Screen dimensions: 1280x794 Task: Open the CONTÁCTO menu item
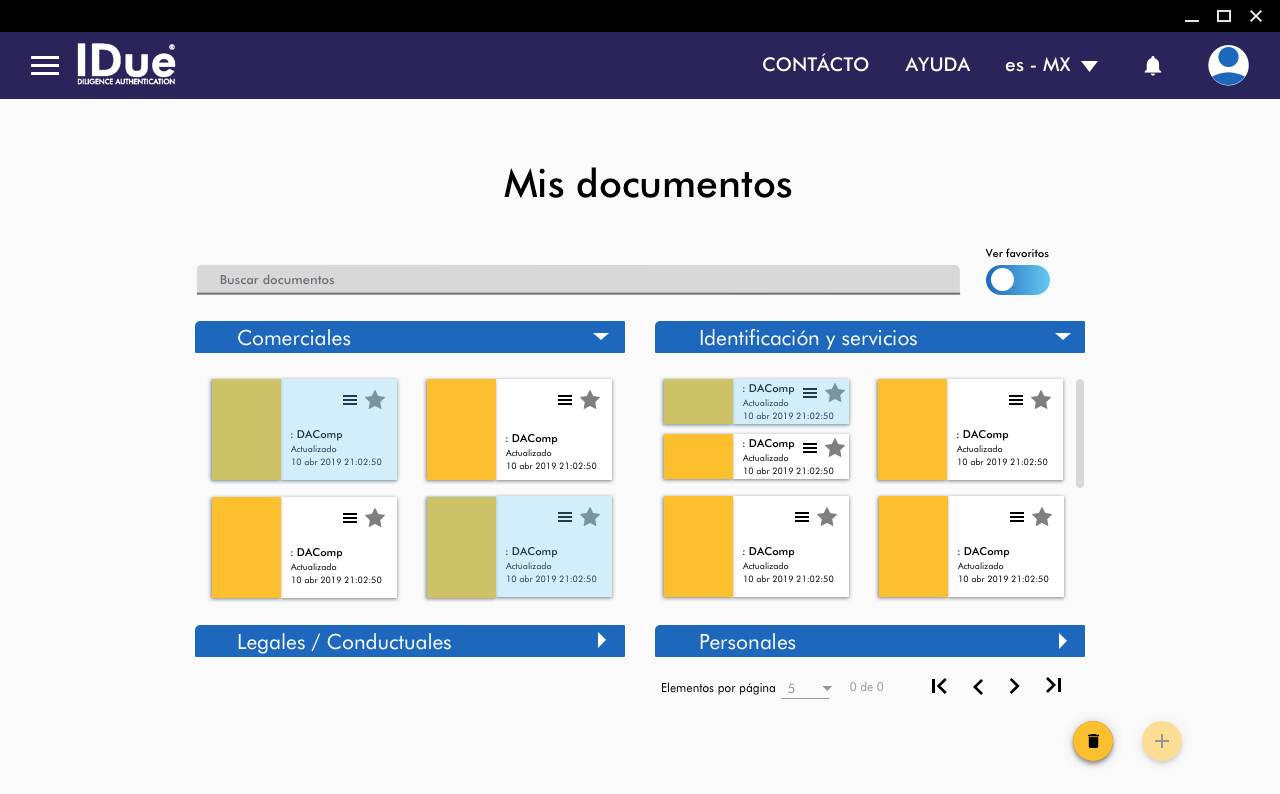tap(815, 65)
